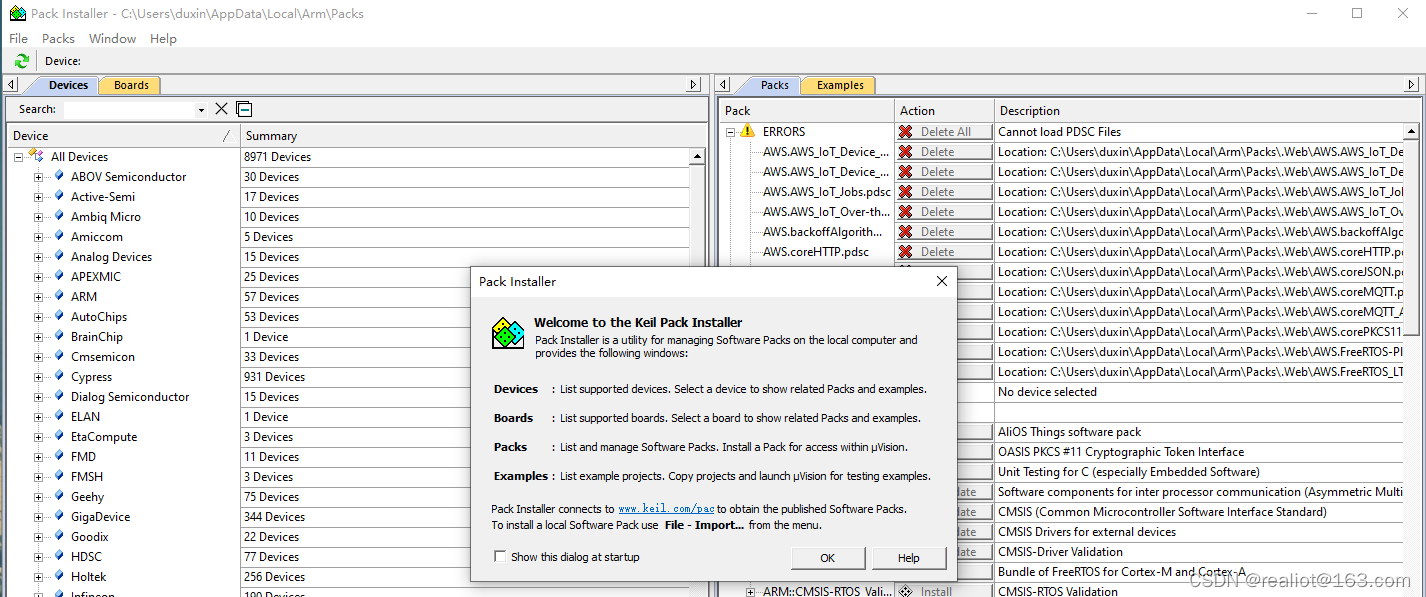Viewport: 1426px width, 597px height.
Task: Expand the Analog Devices vendor node
Action: [x=38, y=257]
